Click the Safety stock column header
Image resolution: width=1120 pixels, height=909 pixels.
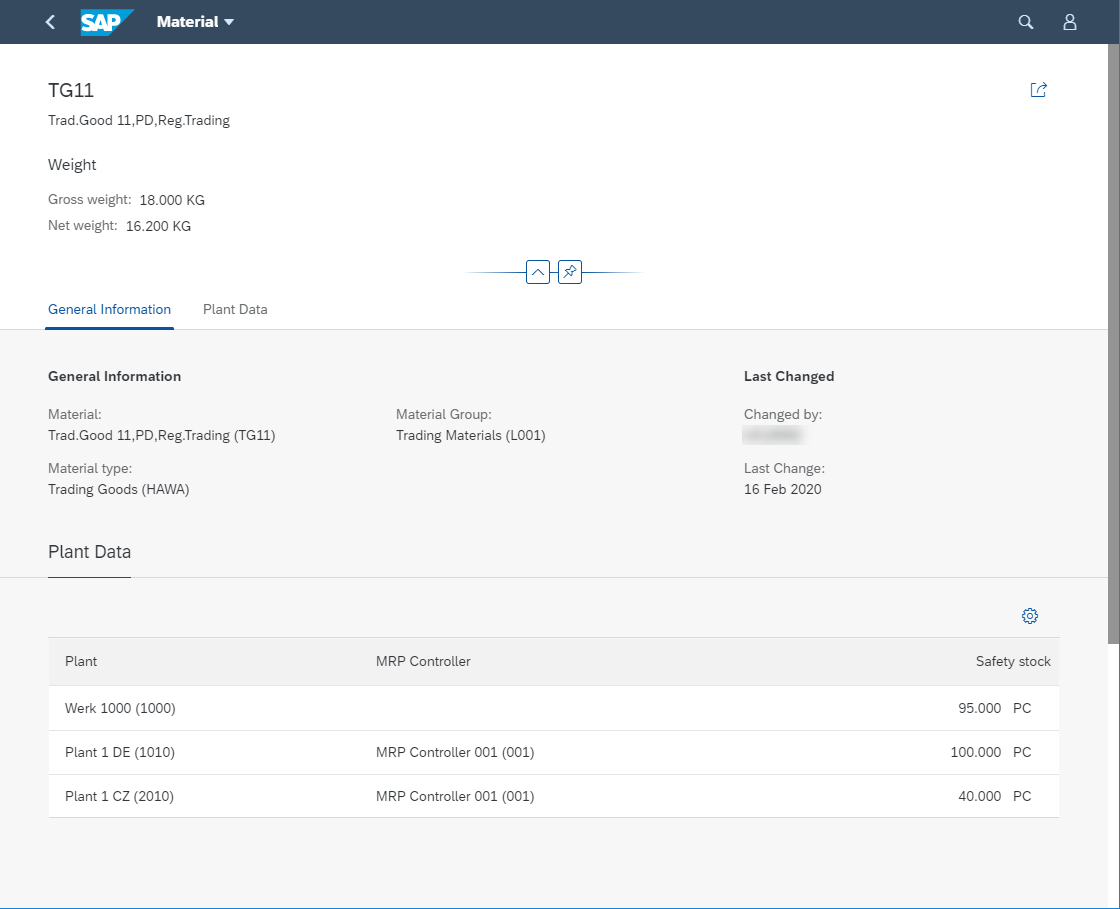[1013, 661]
